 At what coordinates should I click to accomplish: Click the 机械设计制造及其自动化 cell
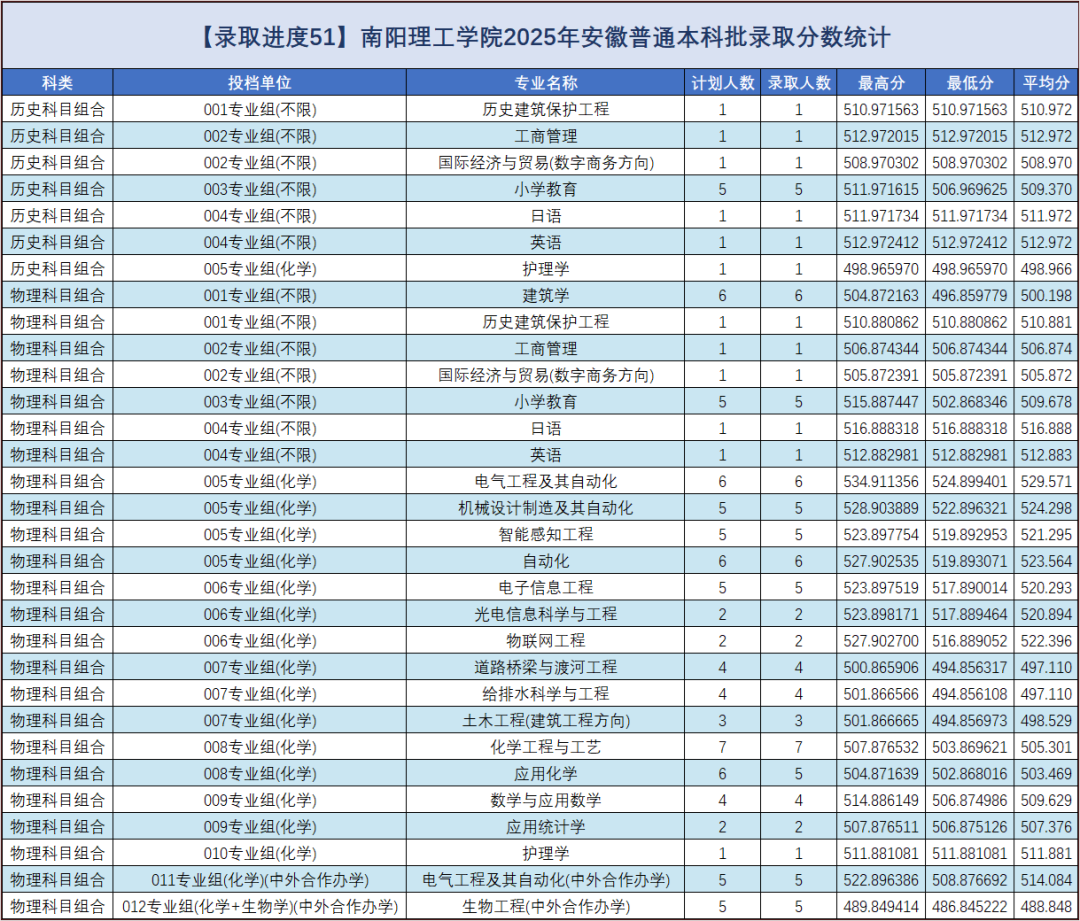point(546,508)
